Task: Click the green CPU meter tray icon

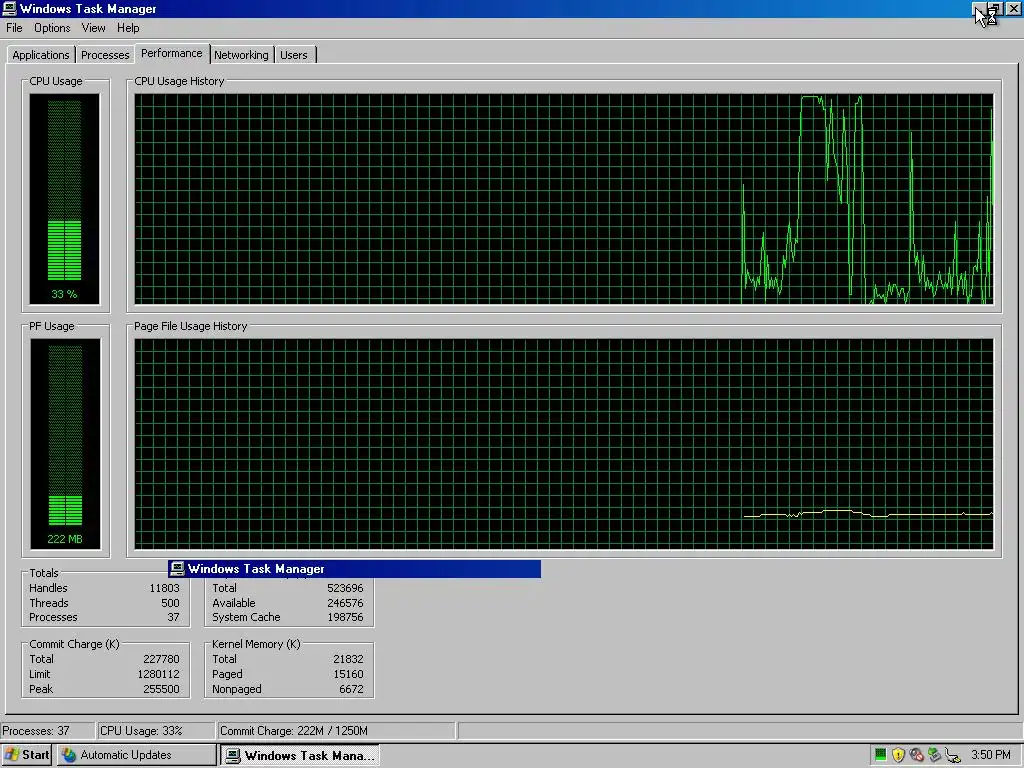Action: click(880, 755)
